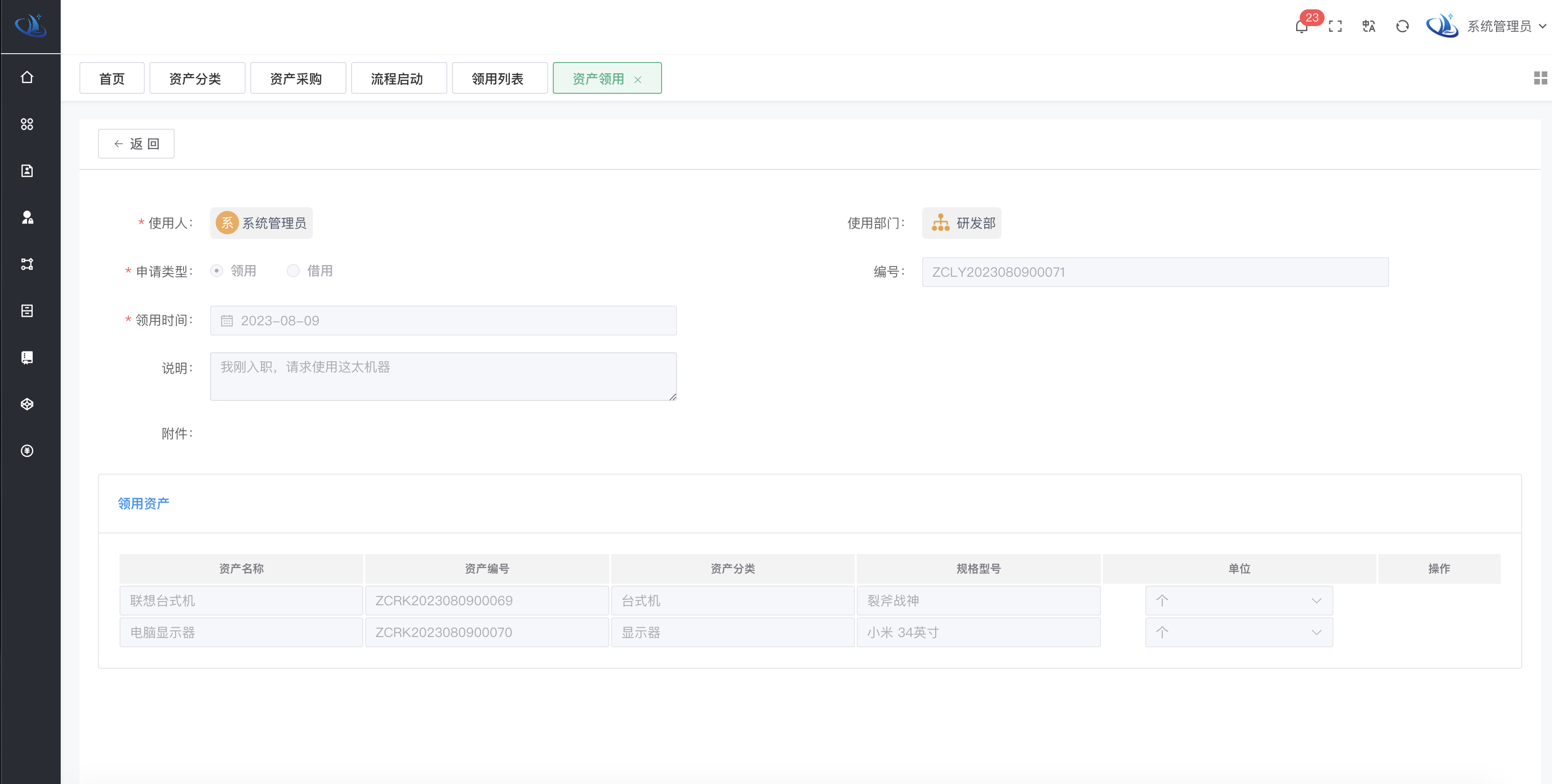Click the 领用资产 section heading
Screen dimensions: 1552x784
143,504
